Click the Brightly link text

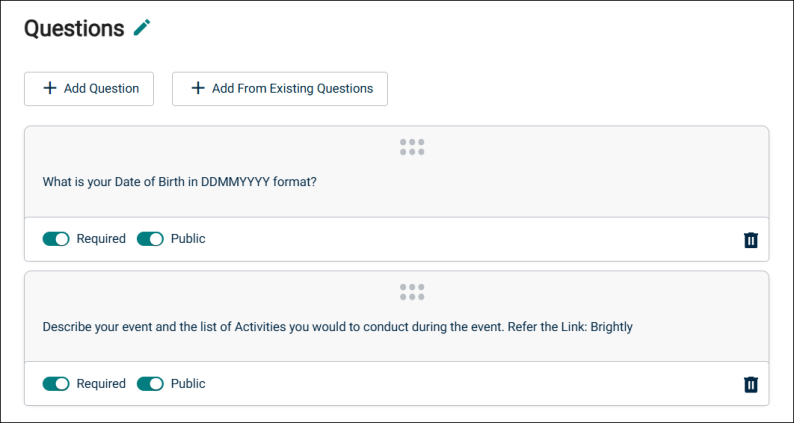click(x=612, y=327)
